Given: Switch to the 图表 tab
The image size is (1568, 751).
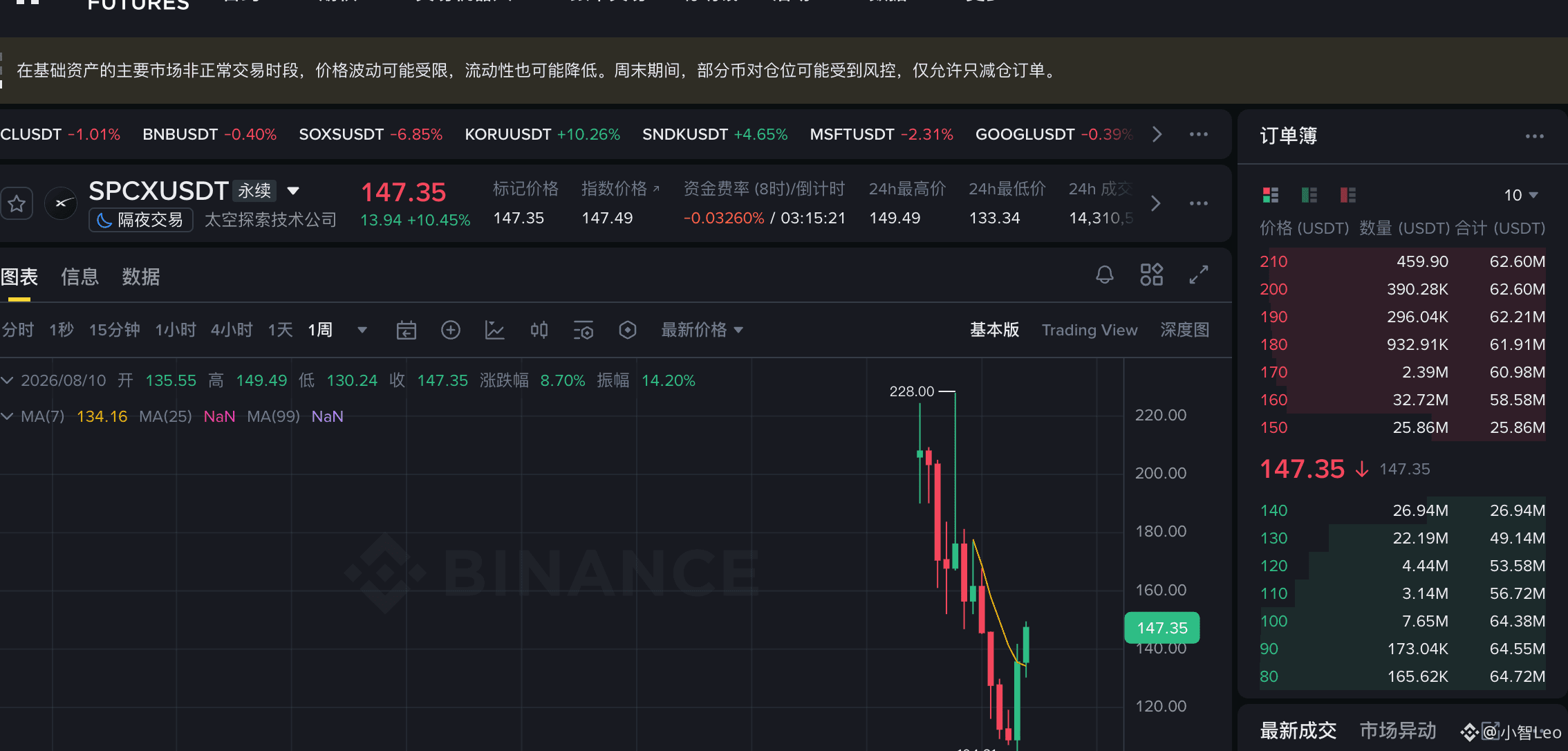Looking at the screenshot, I should pos(19,277).
